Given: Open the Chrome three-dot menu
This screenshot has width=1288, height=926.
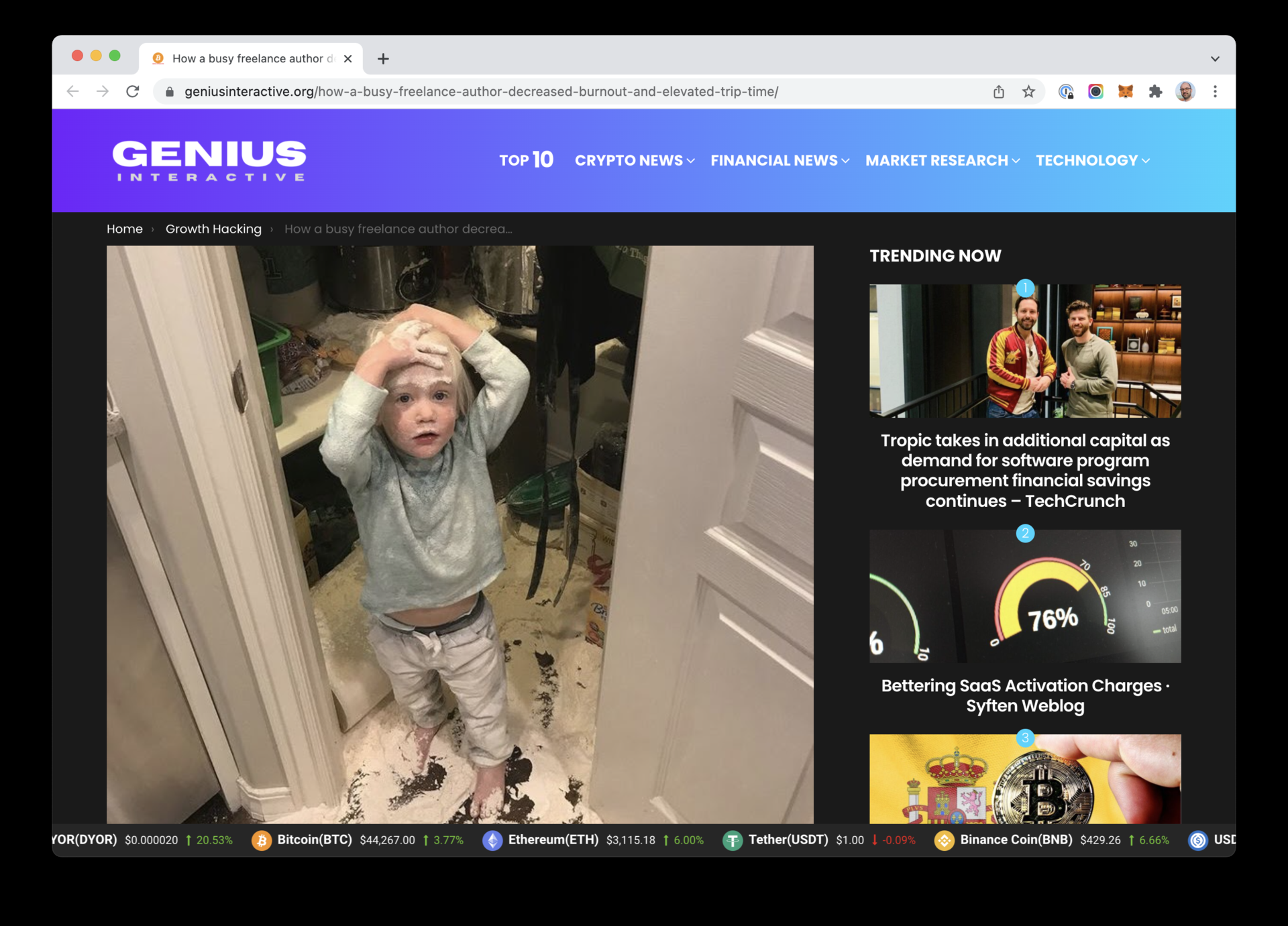Looking at the screenshot, I should click(1215, 92).
